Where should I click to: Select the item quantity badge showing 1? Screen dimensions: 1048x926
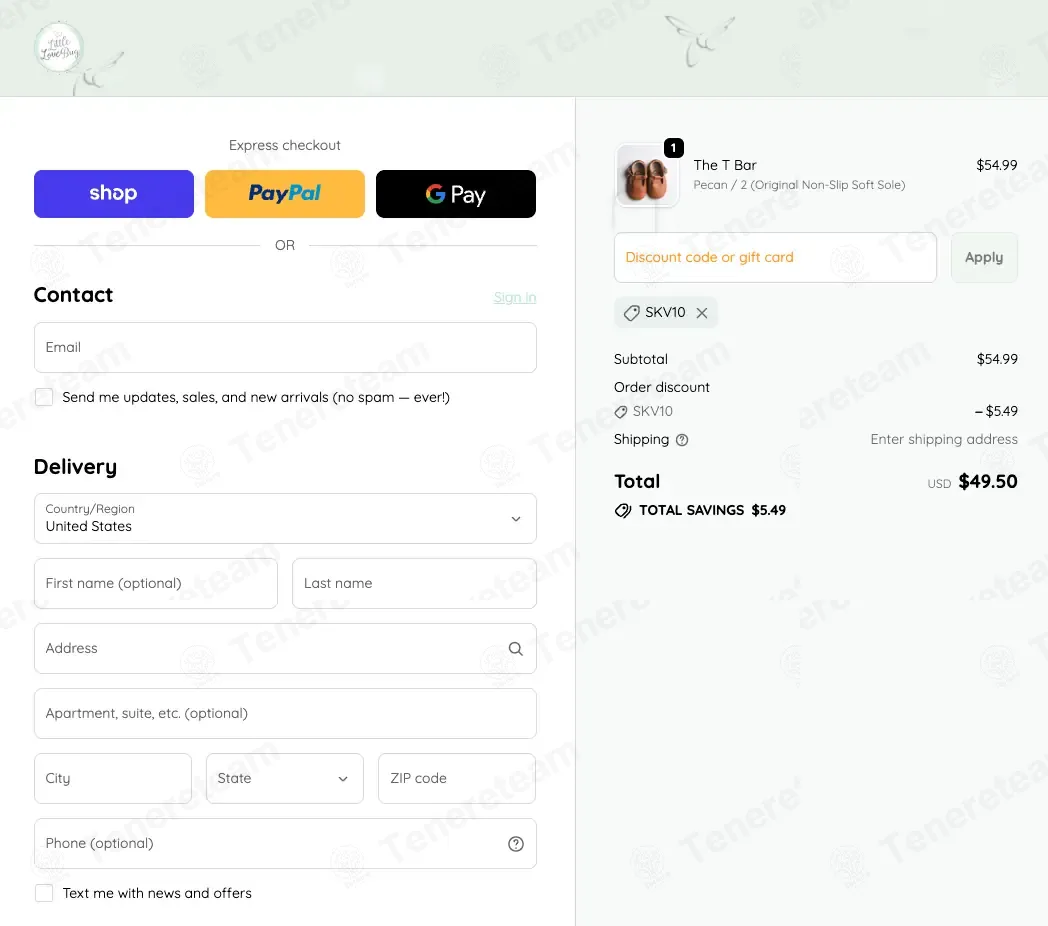click(x=674, y=148)
